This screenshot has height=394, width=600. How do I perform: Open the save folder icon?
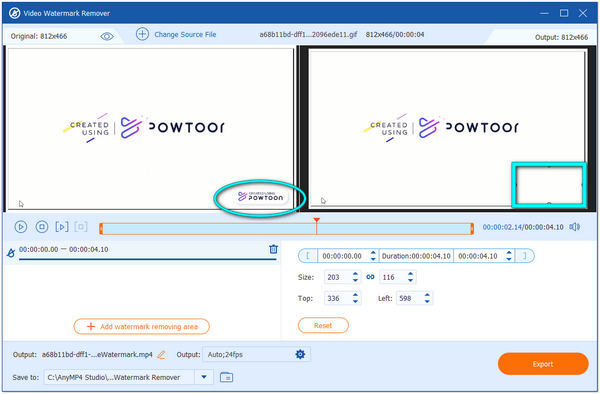pyautogui.click(x=227, y=377)
